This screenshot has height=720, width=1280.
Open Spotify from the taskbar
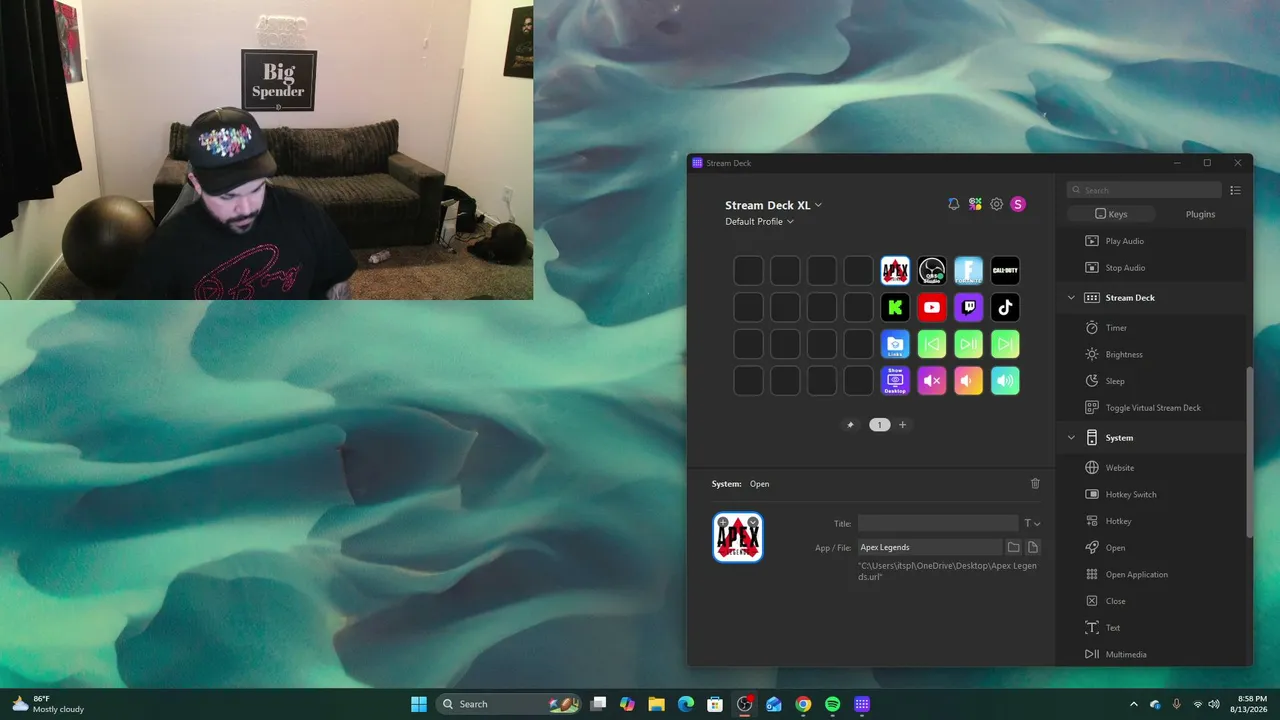832,704
